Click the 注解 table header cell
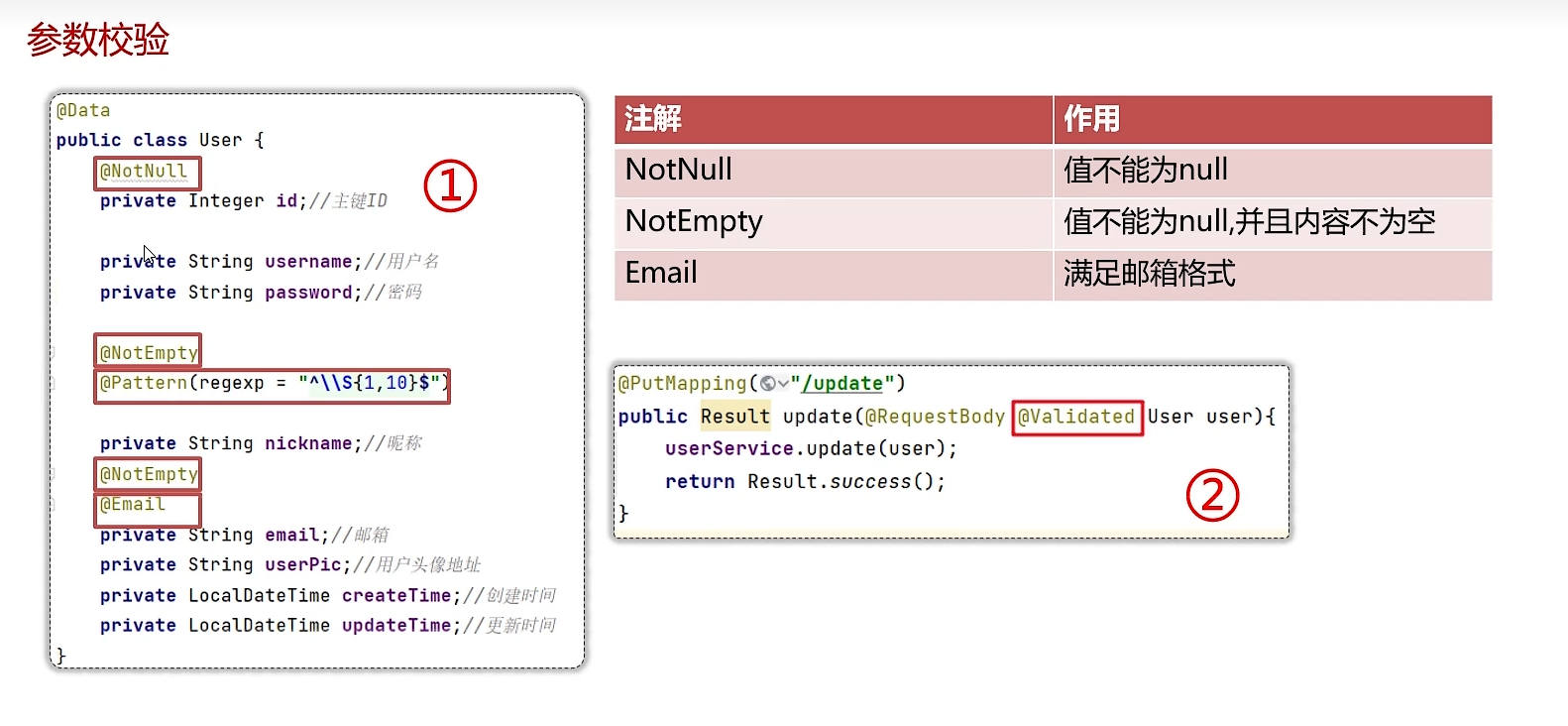 point(834,120)
